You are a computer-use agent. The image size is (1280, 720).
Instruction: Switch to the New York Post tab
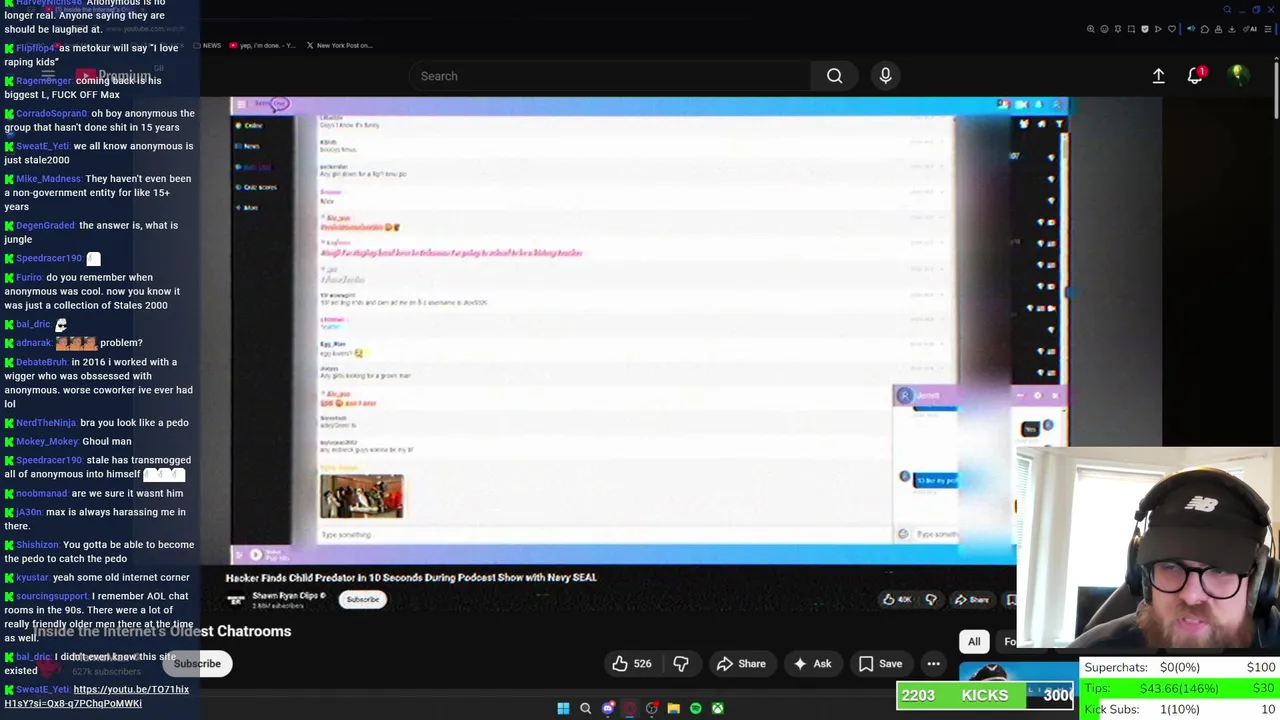pos(339,45)
